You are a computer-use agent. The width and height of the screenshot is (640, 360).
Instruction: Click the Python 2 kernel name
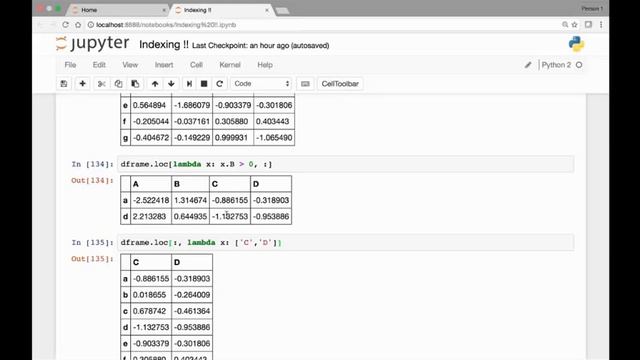click(556, 65)
